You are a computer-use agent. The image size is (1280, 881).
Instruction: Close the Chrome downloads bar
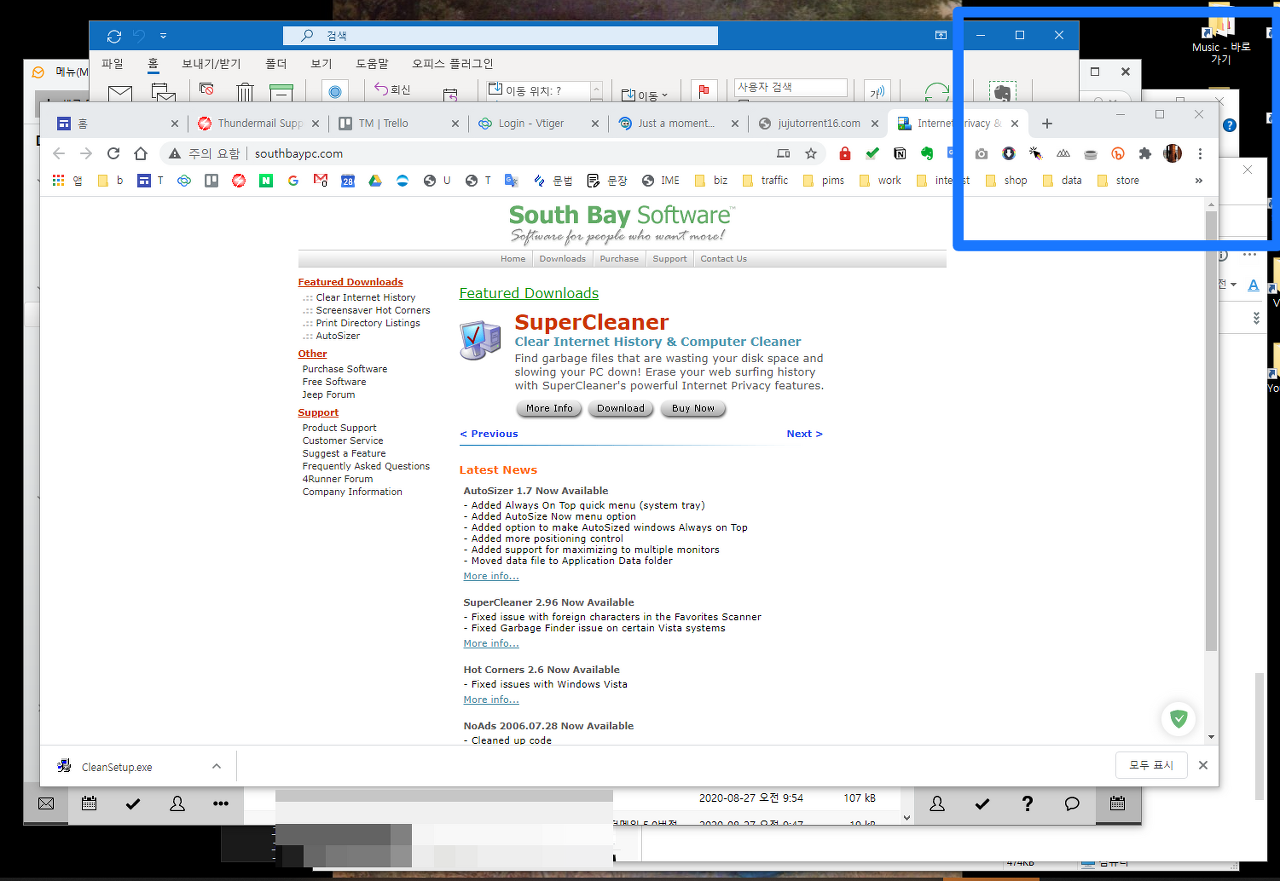tap(1203, 765)
